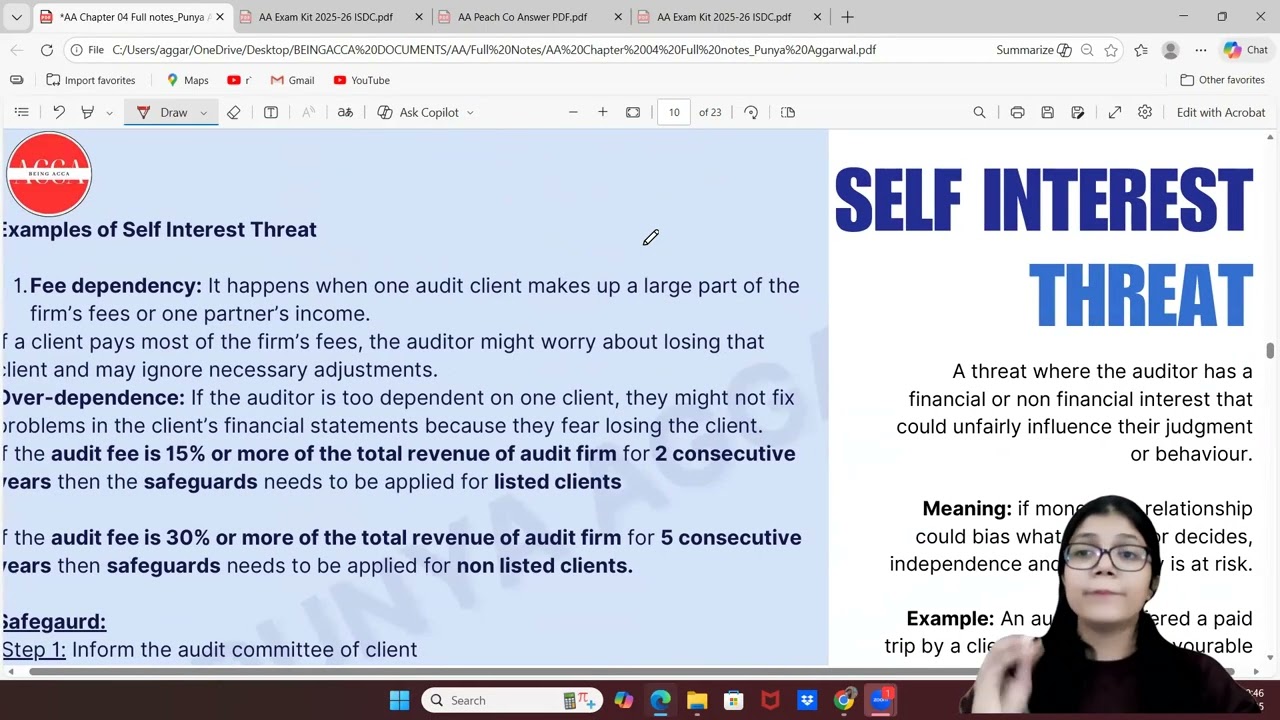This screenshot has height=720, width=1280.
Task: Click the Add text box icon
Action: [x=271, y=112]
